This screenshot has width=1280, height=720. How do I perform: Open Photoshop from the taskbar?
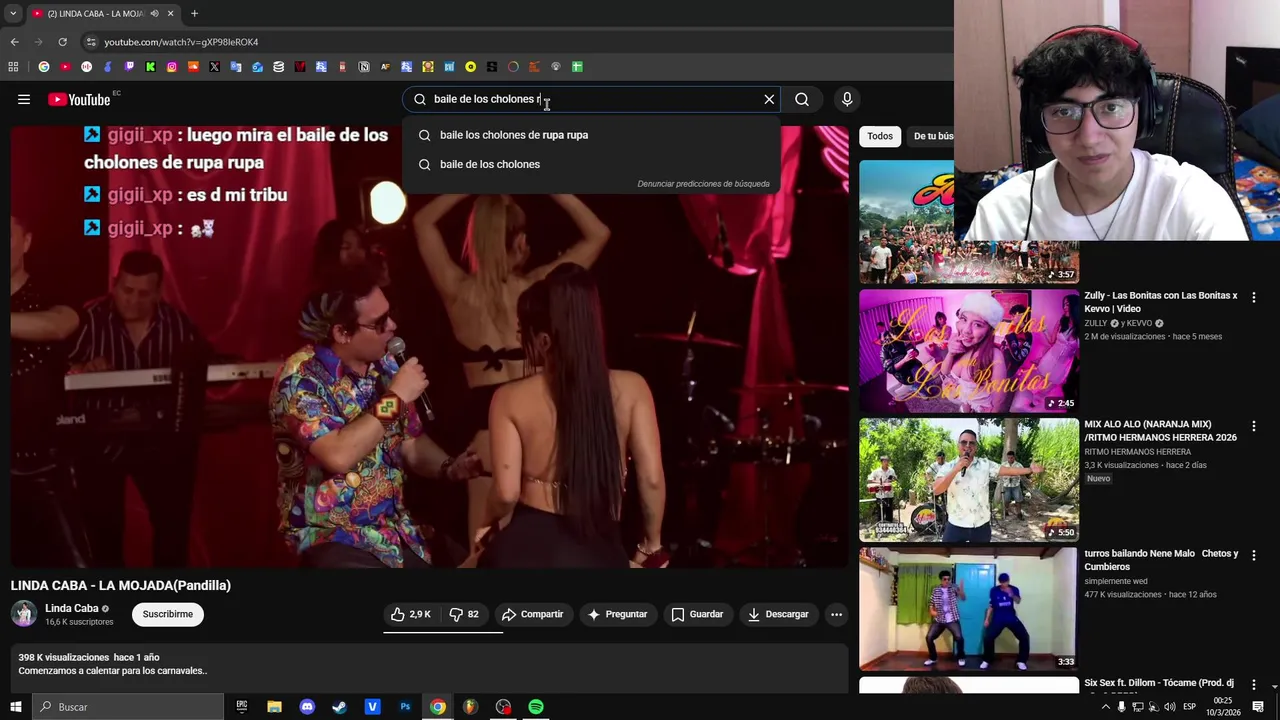(405, 707)
